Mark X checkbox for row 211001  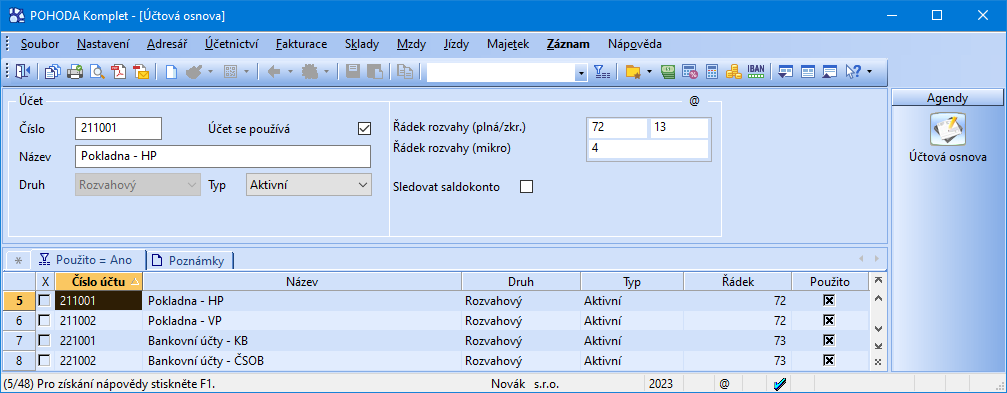[x=44, y=300]
